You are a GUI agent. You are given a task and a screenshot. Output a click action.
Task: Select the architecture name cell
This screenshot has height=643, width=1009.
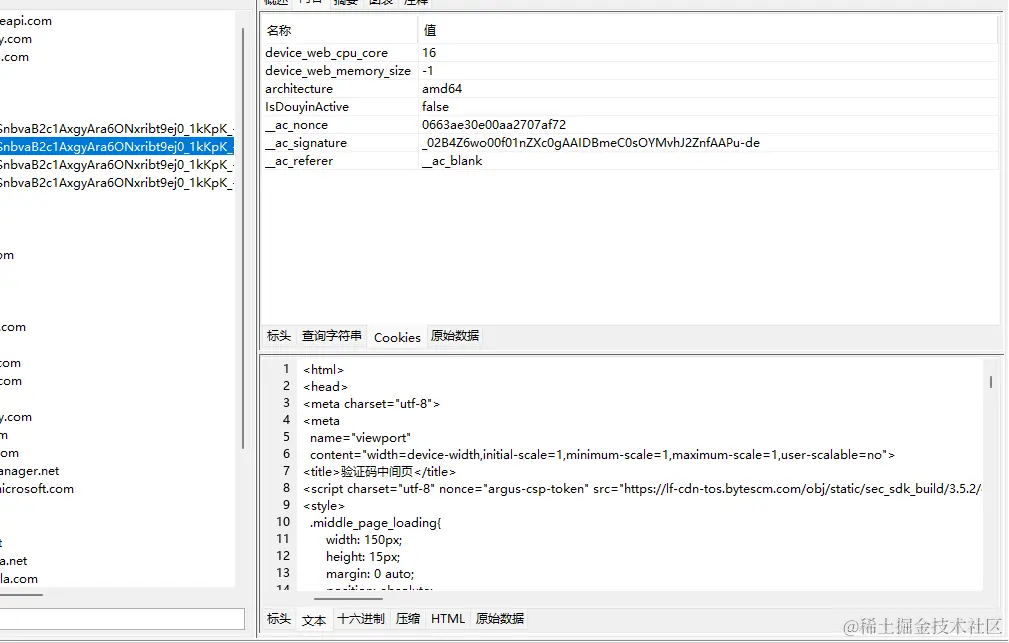[x=299, y=89]
